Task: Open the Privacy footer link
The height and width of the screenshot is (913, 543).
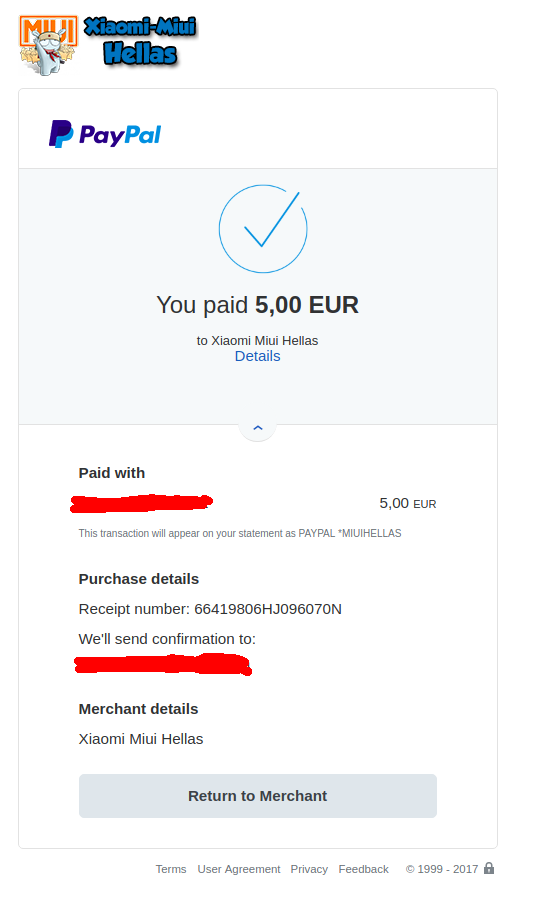Action: [309, 869]
